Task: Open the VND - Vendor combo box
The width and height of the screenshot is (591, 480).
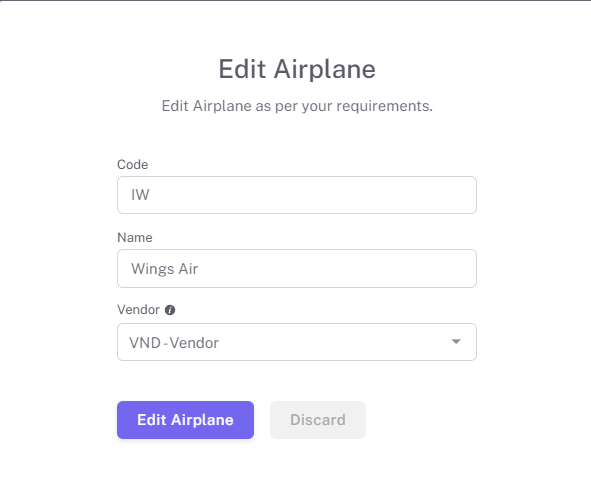Action: click(x=297, y=342)
